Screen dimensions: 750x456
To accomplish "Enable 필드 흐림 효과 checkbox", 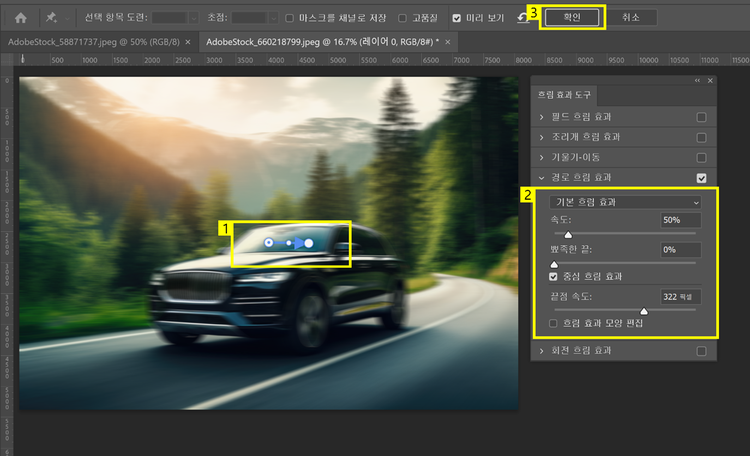I will coord(701,117).
